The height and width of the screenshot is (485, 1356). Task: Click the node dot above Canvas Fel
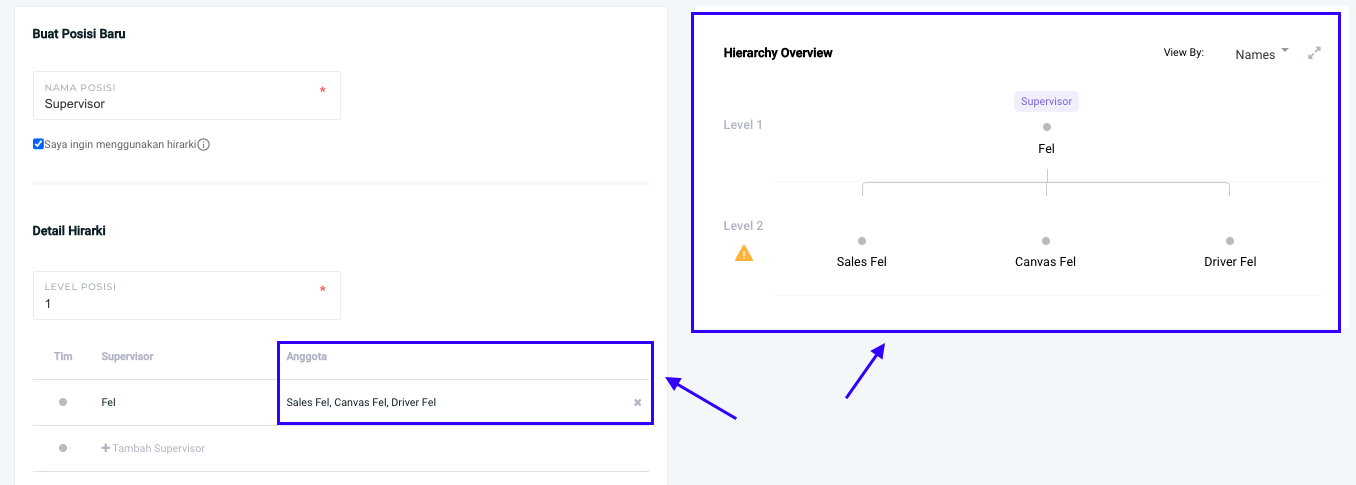coord(1045,241)
